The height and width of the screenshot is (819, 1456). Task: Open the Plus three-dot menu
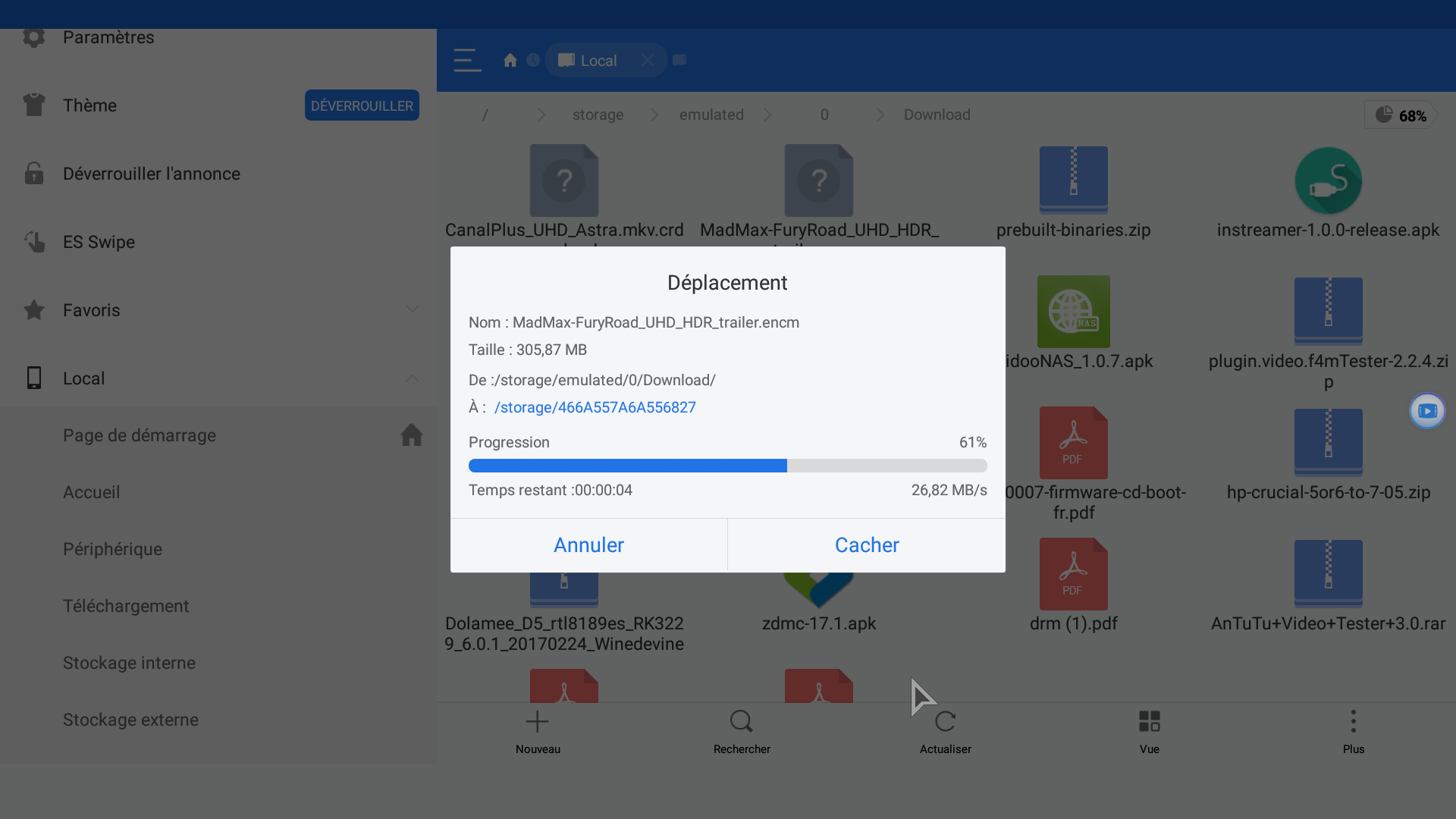tap(1353, 722)
